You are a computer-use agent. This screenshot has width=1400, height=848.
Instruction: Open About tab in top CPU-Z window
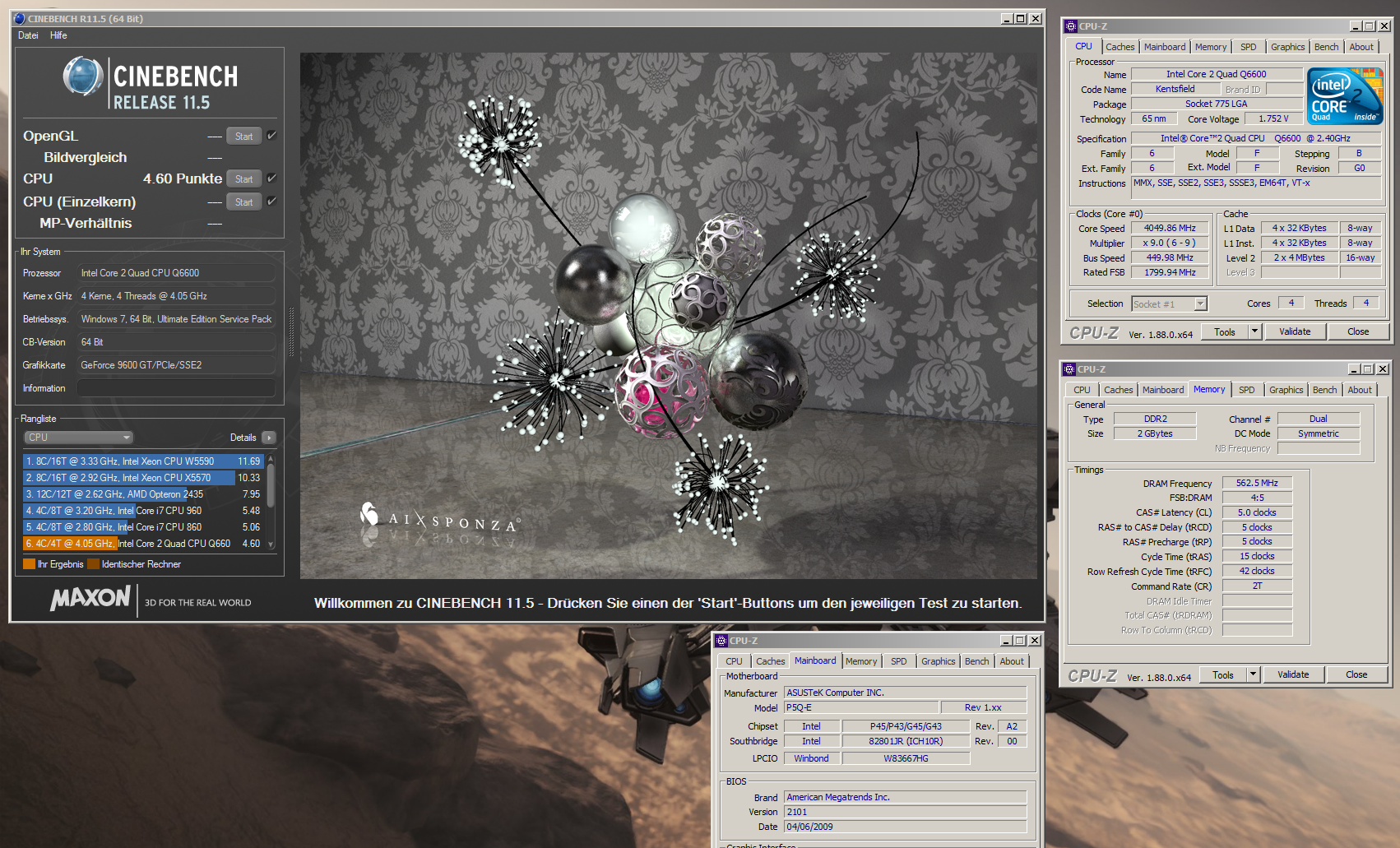(x=1361, y=47)
